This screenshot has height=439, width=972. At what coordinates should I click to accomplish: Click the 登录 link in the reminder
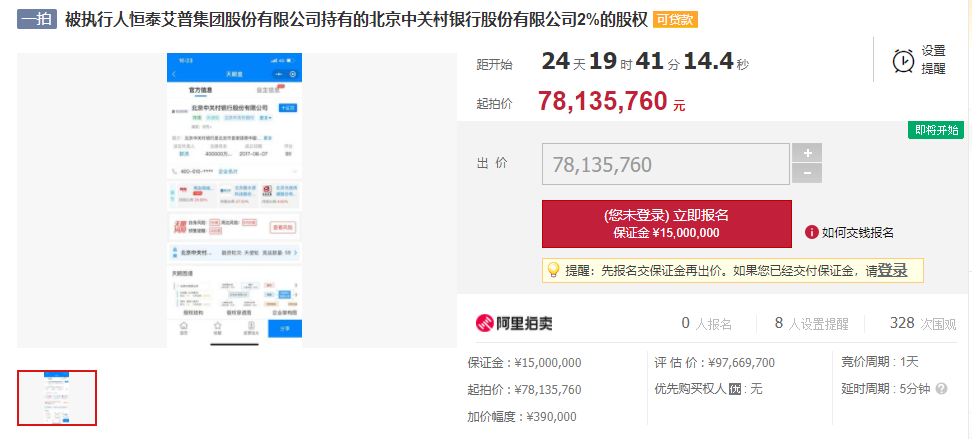pyautogui.click(x=893, y=270)
